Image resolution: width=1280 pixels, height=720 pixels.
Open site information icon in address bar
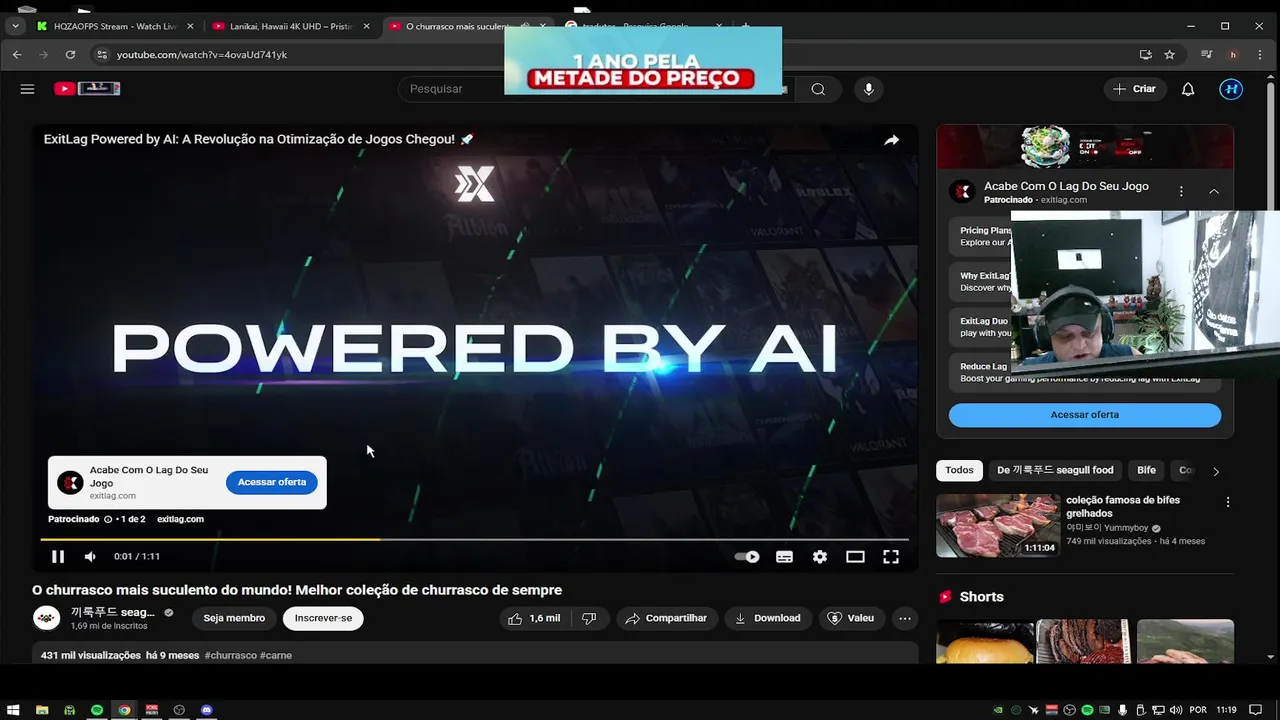pyautogui.click(x=101, y=55)
